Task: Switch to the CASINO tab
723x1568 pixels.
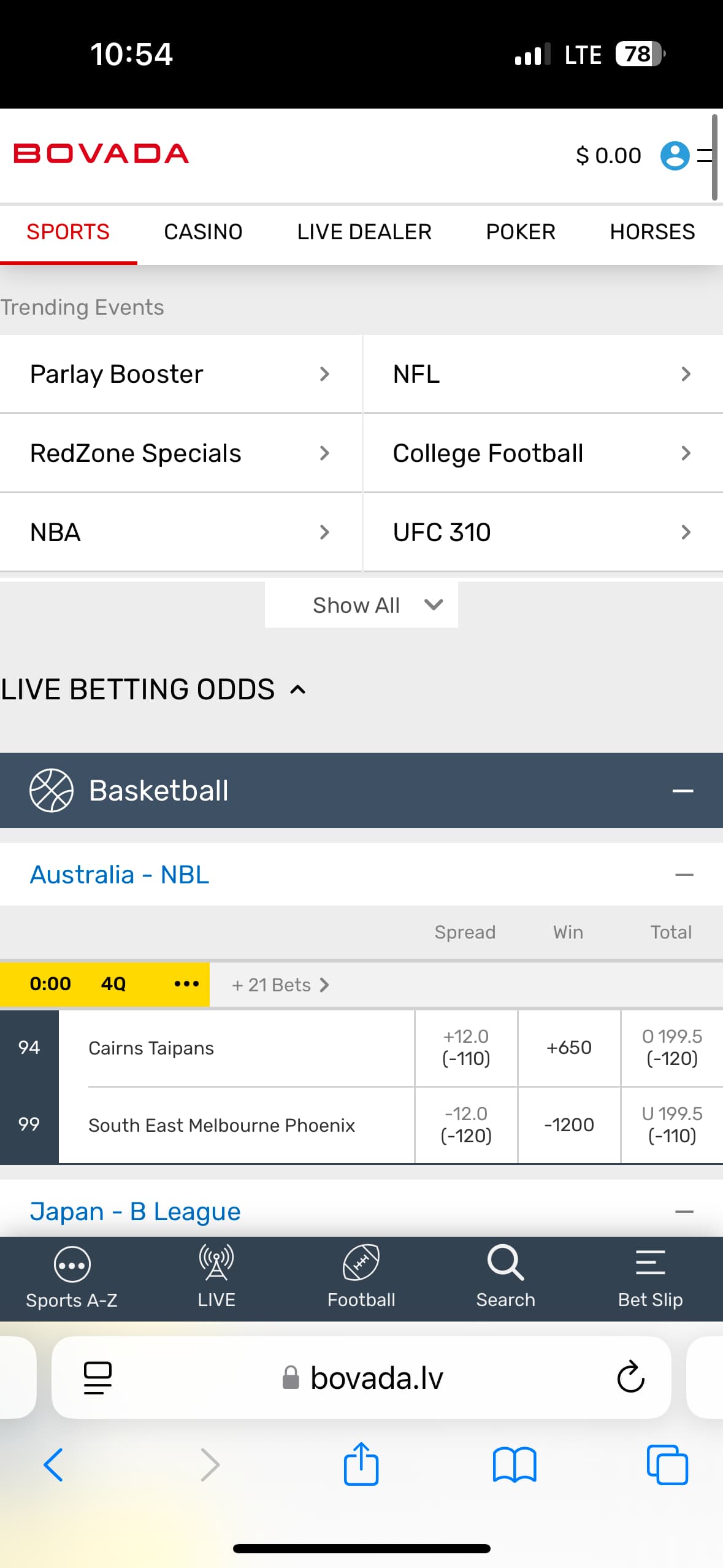Action: pos(203,232)
